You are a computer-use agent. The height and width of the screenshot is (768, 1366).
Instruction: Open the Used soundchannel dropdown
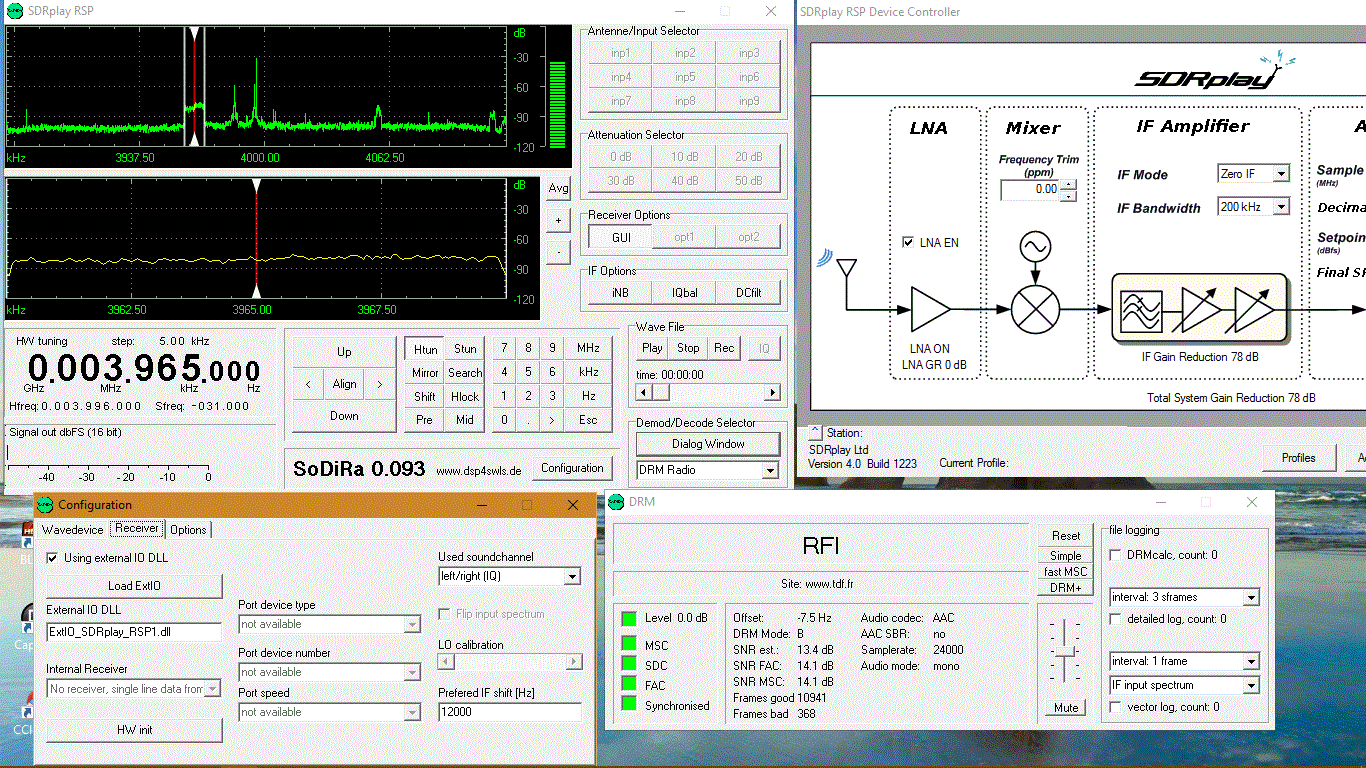pyautogui.click(x=571, y=576)
